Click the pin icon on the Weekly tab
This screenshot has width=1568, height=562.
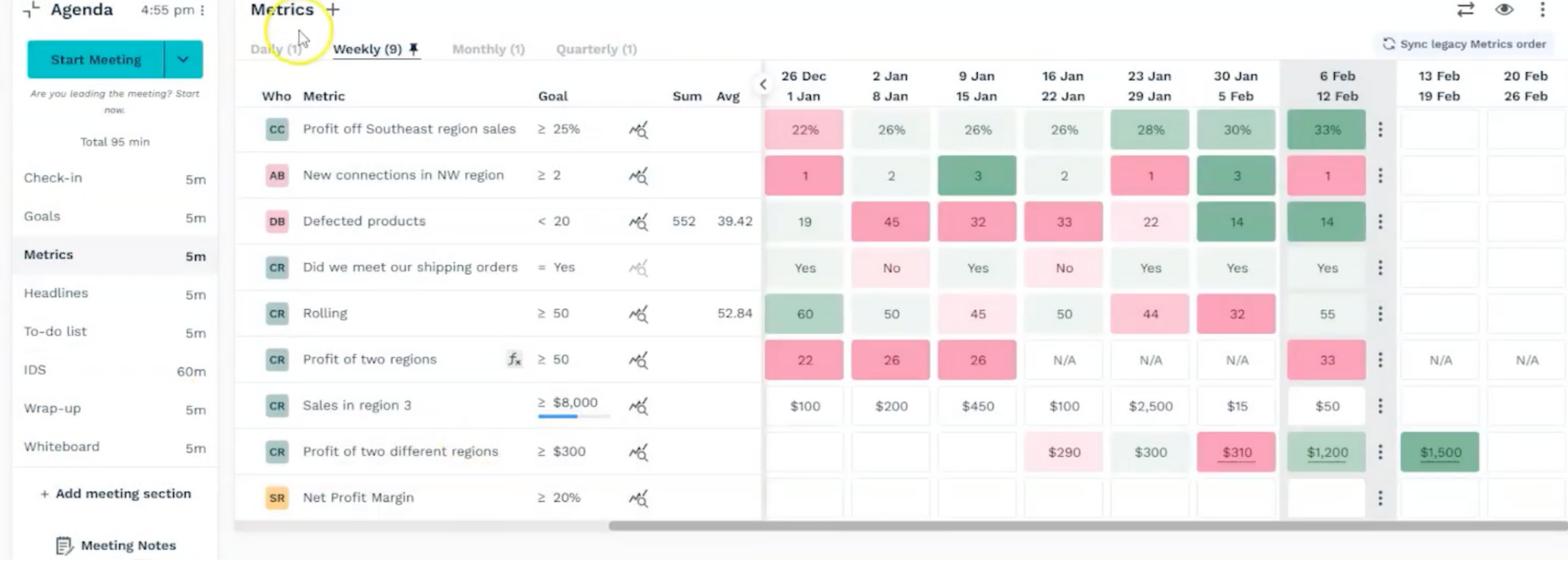pyautogui.click(x=414, y=49)
